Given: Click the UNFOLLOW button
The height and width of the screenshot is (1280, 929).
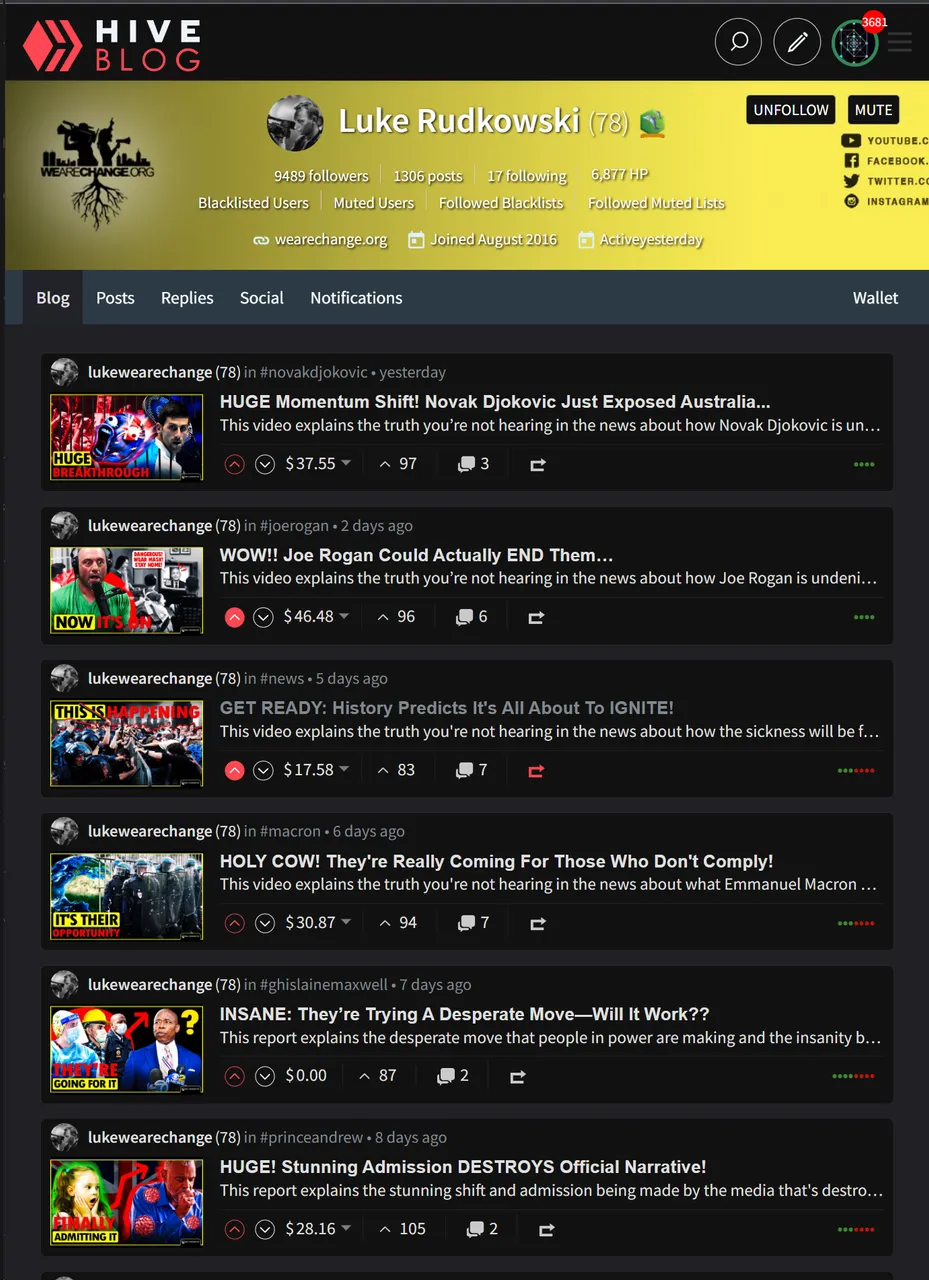Looking at the screenshot, I should pos(791,110).
